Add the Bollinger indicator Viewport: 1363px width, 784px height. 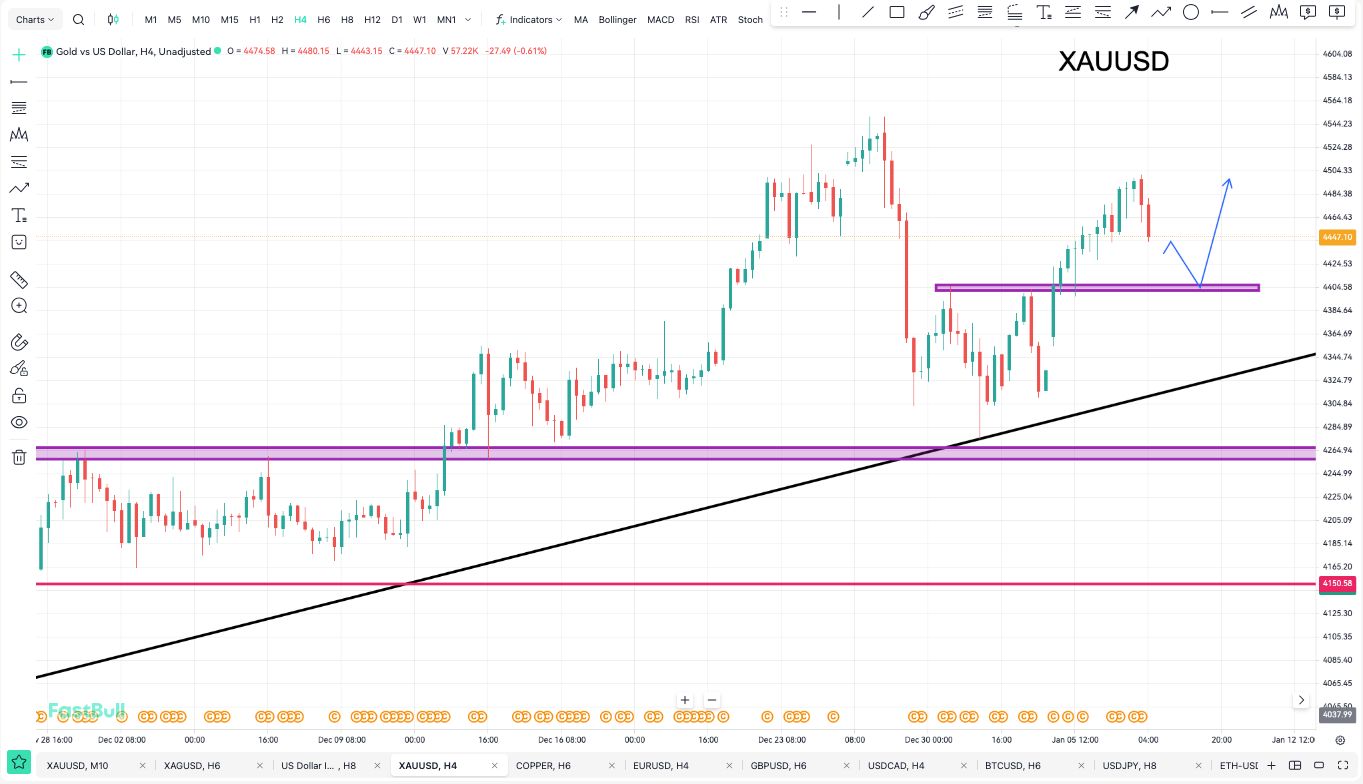(x=617, y=19)
